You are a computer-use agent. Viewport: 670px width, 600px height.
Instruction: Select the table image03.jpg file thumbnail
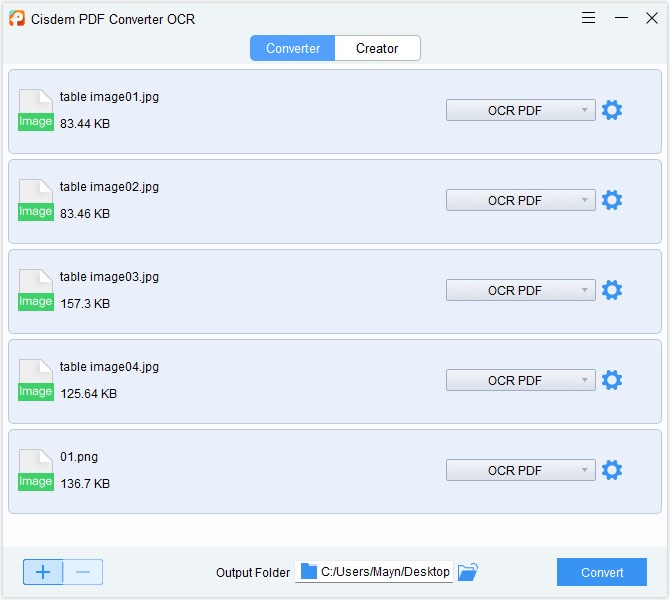[x=36, y=291]
